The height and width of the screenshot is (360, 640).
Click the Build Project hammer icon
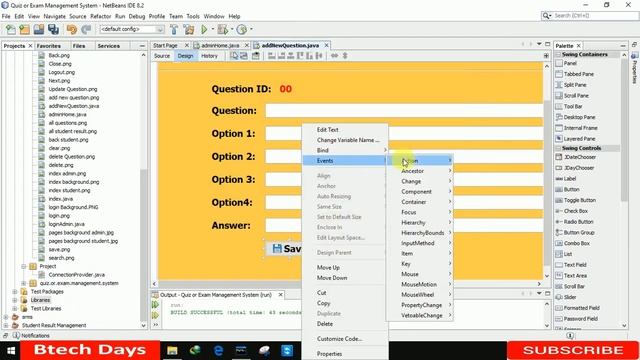174,29
